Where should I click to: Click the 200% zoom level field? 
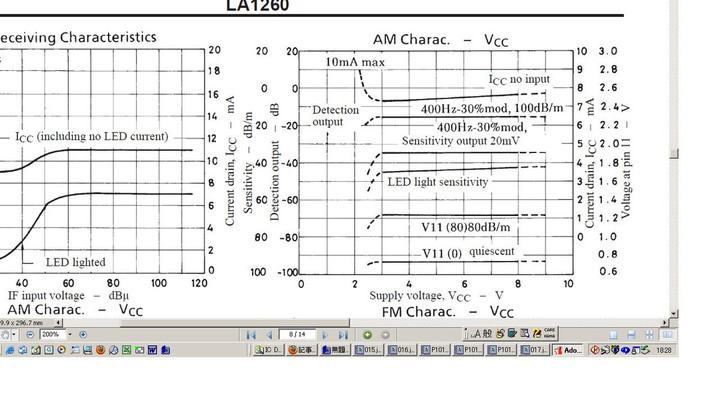pyautogui.click(x=52, y=334)
